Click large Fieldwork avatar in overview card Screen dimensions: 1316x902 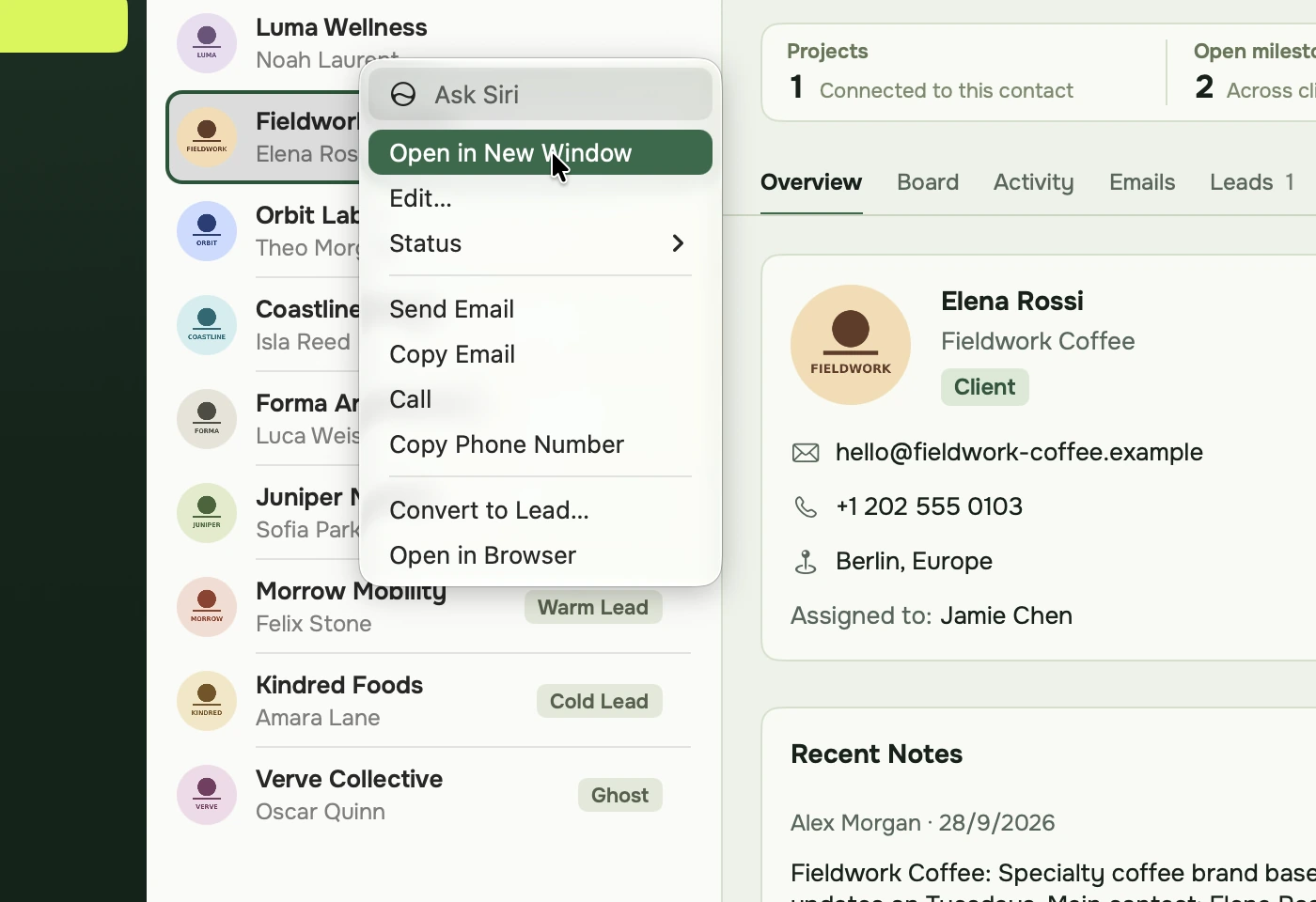pos(851,345)
